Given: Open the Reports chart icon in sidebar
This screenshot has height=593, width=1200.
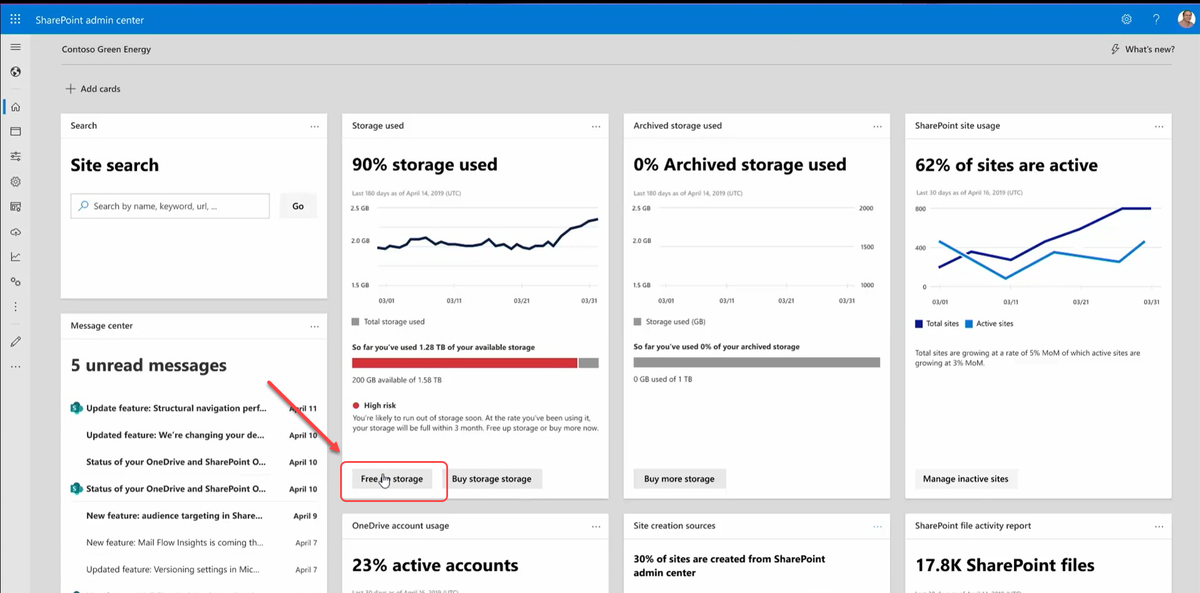Looking at the screenshot, I should click(15, 257).
